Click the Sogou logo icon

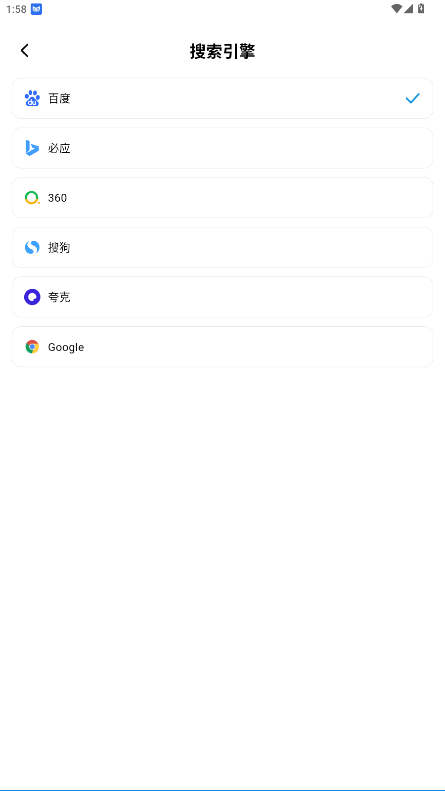32,247
